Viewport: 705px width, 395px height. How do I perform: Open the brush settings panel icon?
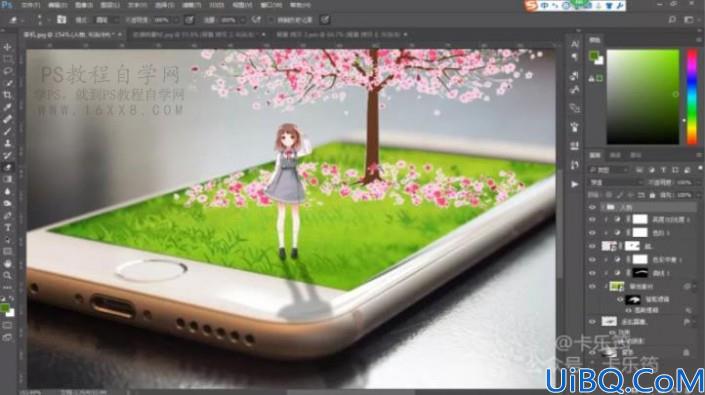click(x=62, y=20)
